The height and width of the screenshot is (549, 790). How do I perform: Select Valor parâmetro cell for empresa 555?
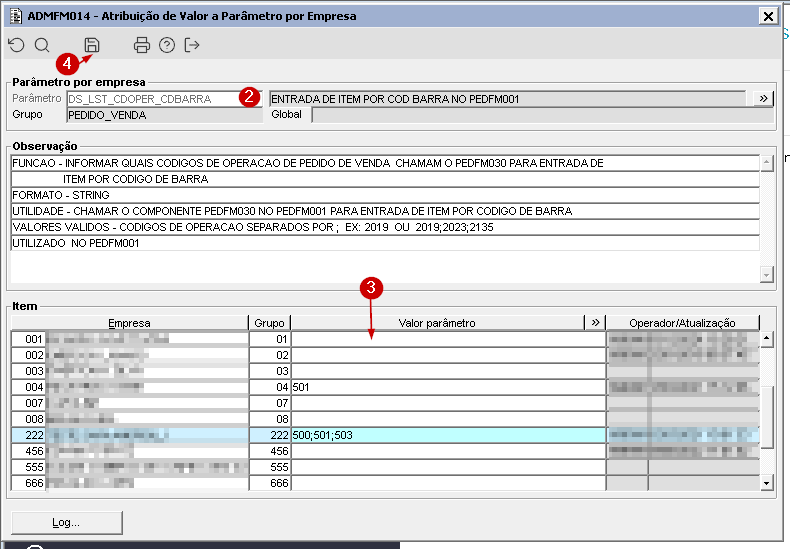click(448, 467)
